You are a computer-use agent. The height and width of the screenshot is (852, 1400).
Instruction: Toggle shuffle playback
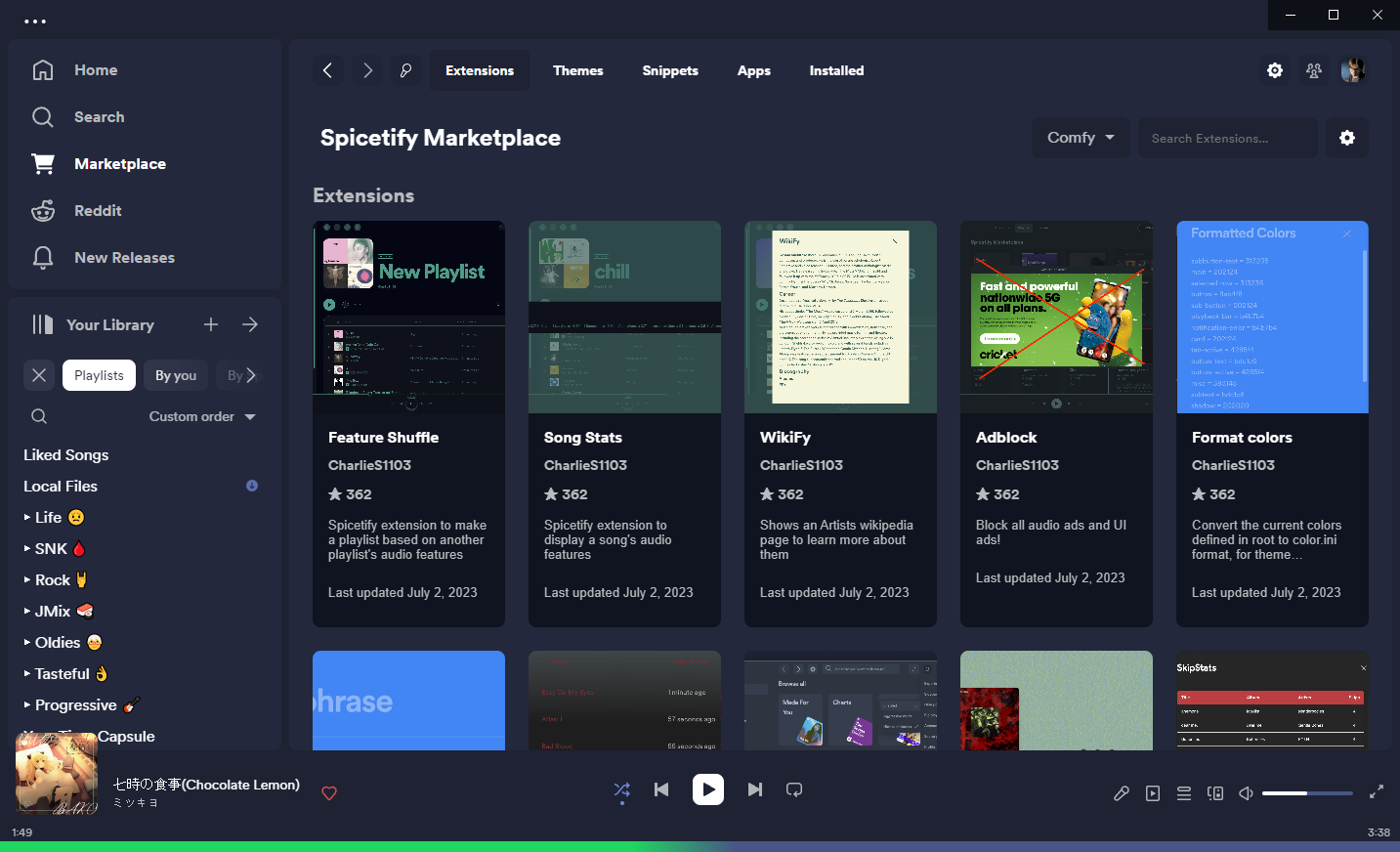(x=622, y=789)
